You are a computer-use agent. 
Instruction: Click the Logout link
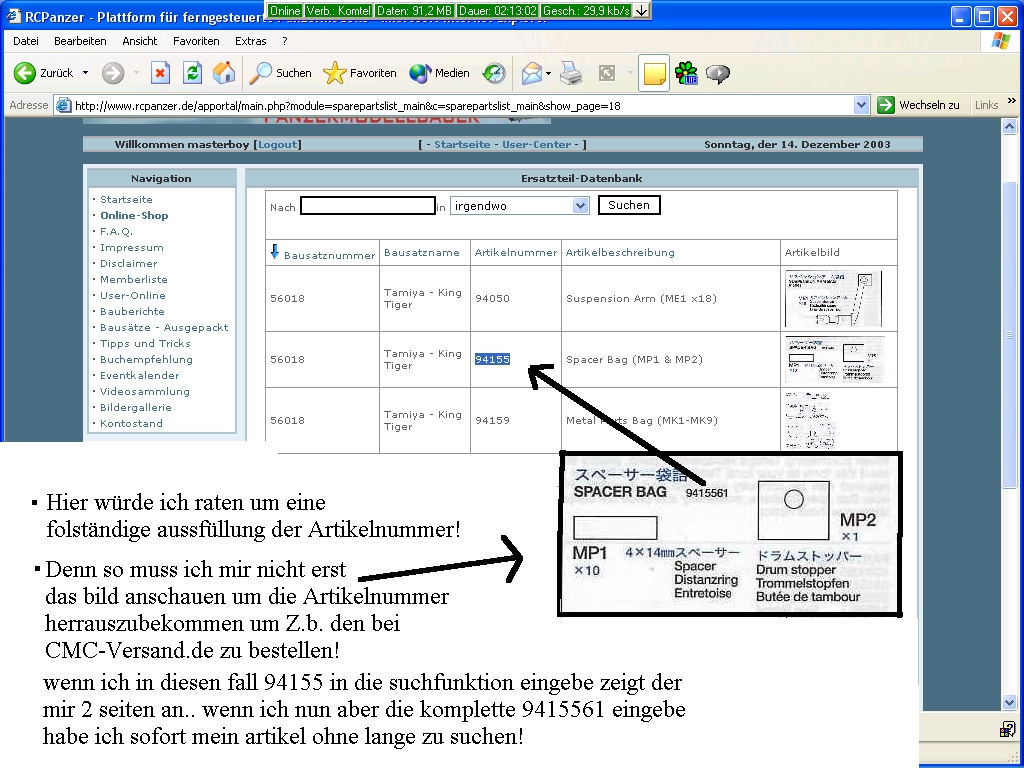point(277,145)
